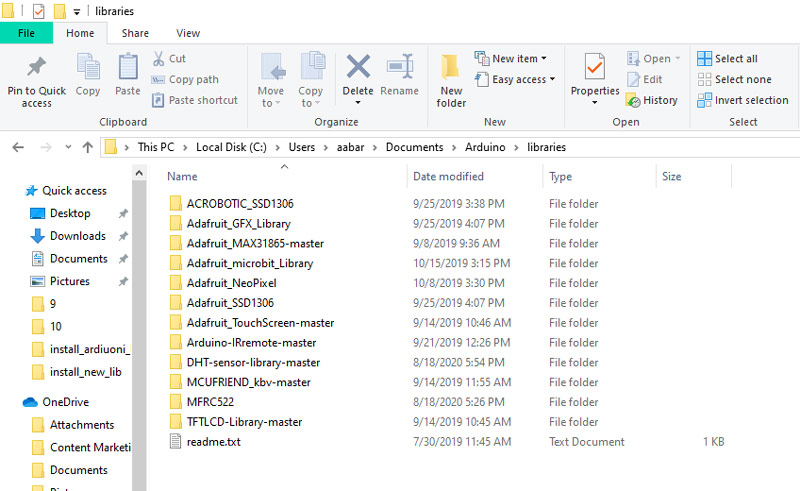Open the Delete dropdown arrow
Screen dimensions: 800x491
pos(358,103)
